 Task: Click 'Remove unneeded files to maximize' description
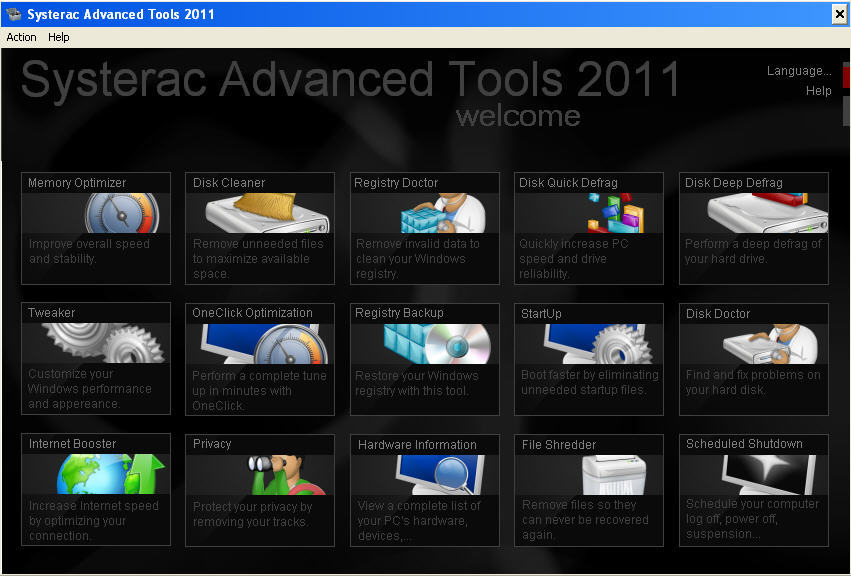click(x=258, y=259)
